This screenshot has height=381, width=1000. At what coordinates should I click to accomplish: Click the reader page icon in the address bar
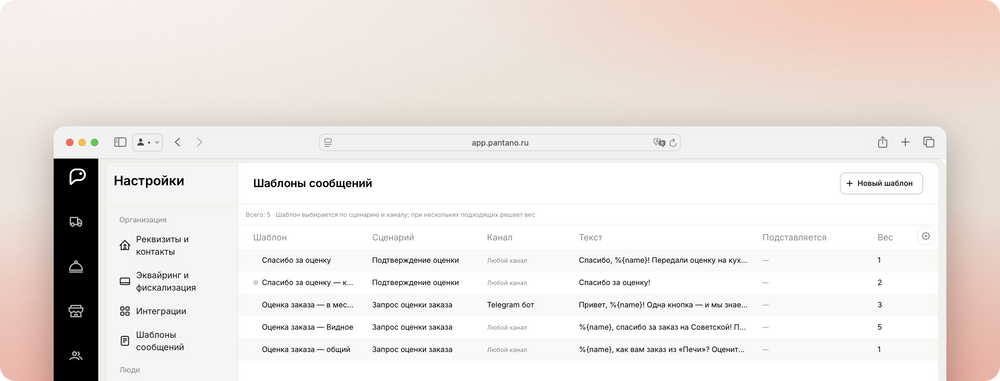[x=328, y=142]
